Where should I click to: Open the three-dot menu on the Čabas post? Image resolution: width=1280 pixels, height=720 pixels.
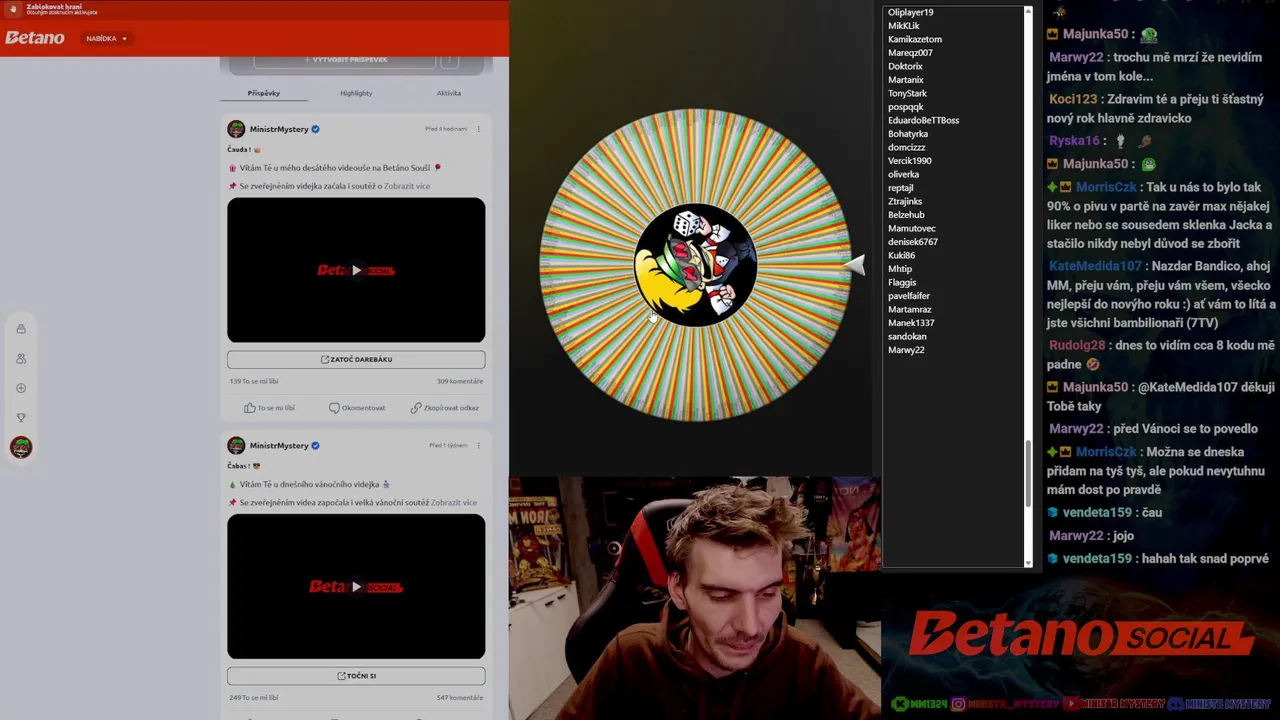(478, 445)
